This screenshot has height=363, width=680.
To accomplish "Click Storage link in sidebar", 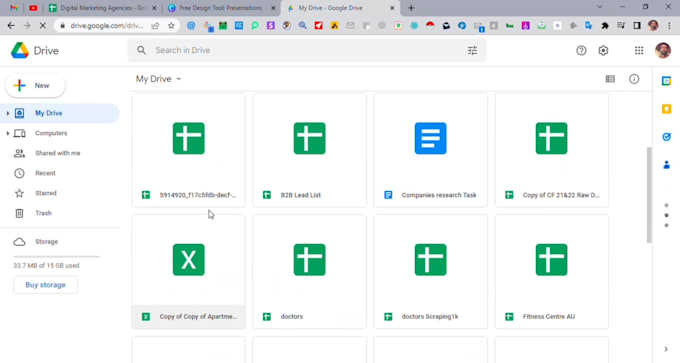I will point(46,242).
